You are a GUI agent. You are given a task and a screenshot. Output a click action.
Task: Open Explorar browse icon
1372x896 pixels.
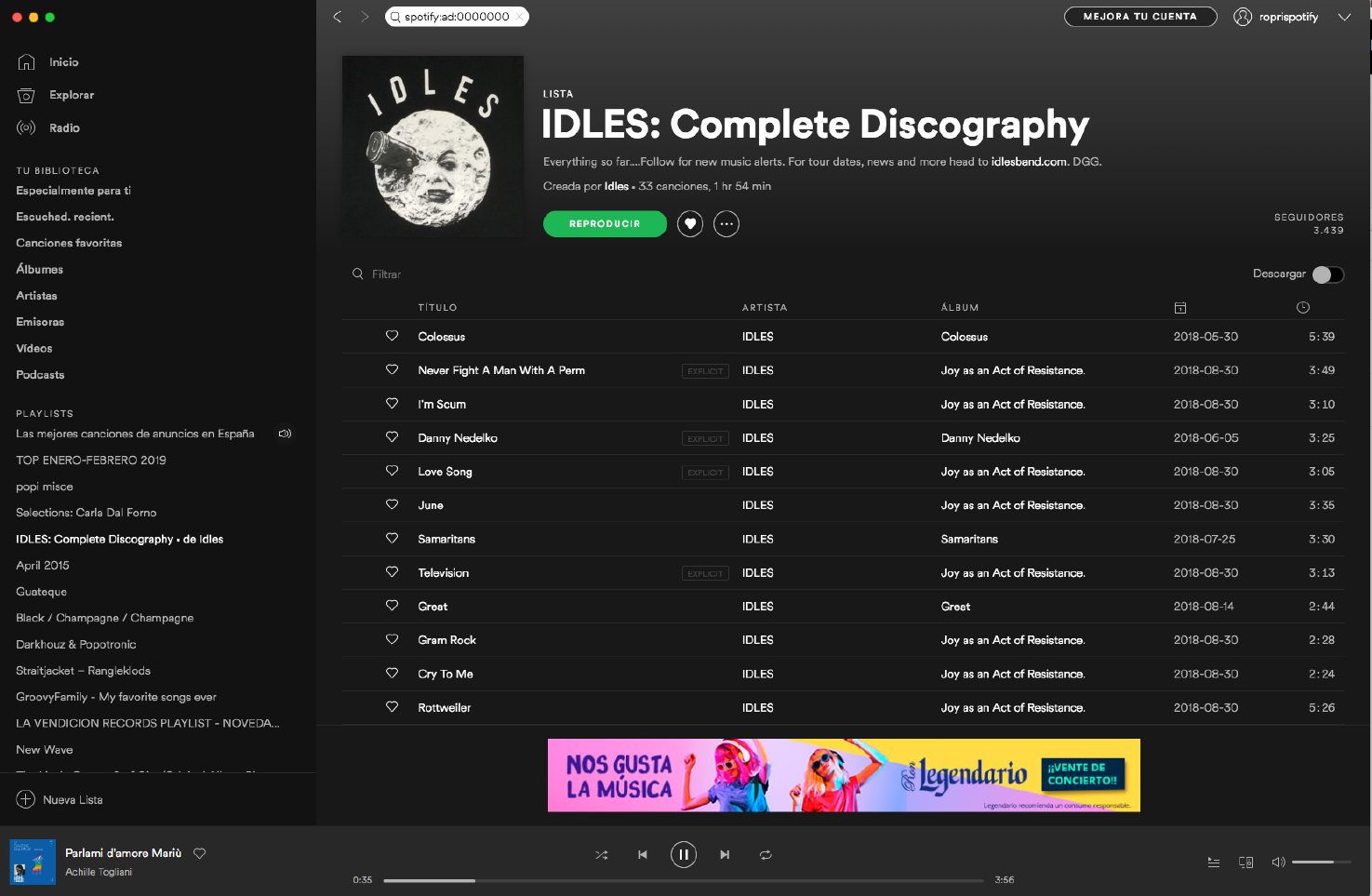tap(26, 95)
